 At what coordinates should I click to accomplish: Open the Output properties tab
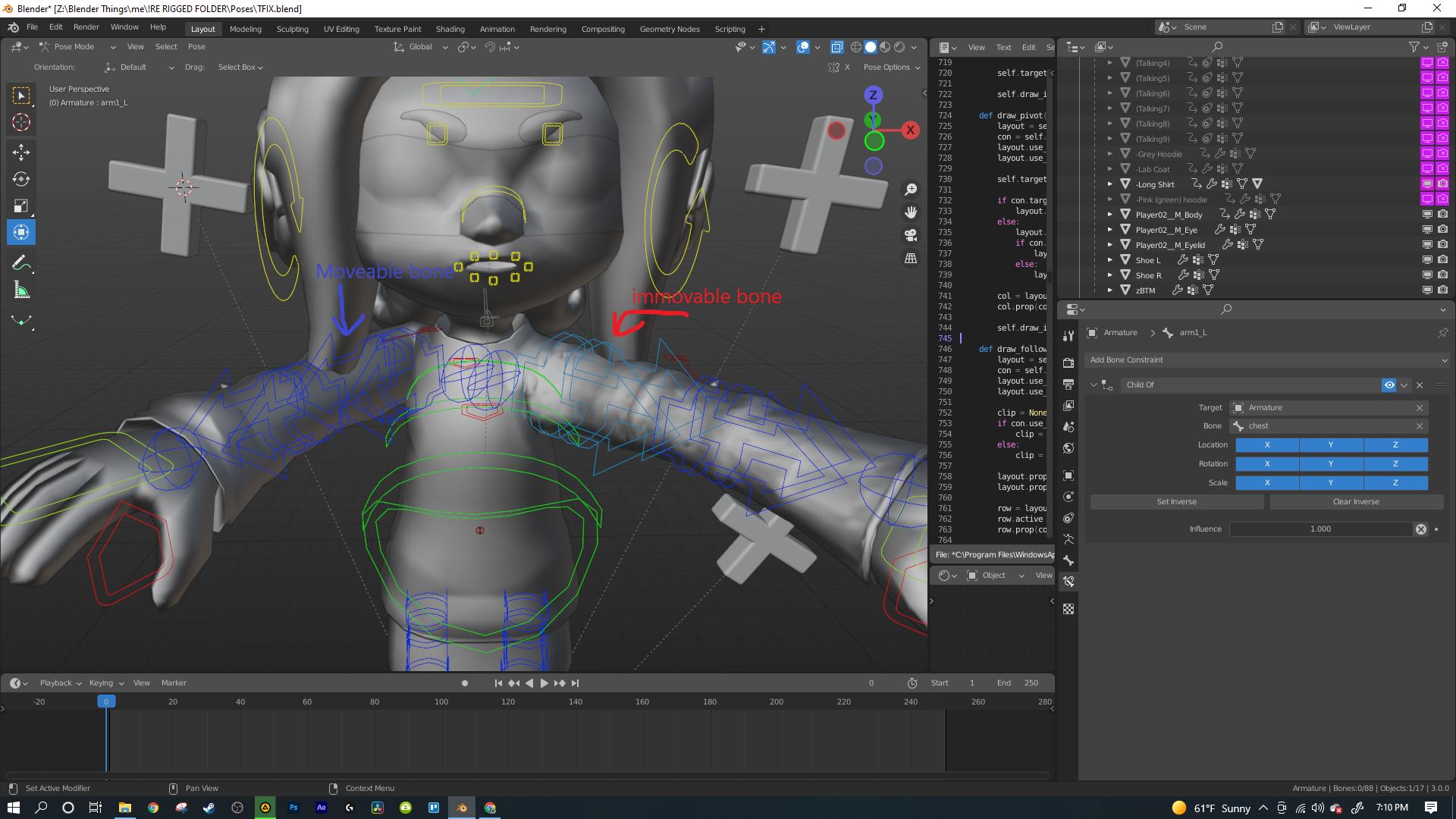pyautogui.click(x=1068, y=384)
